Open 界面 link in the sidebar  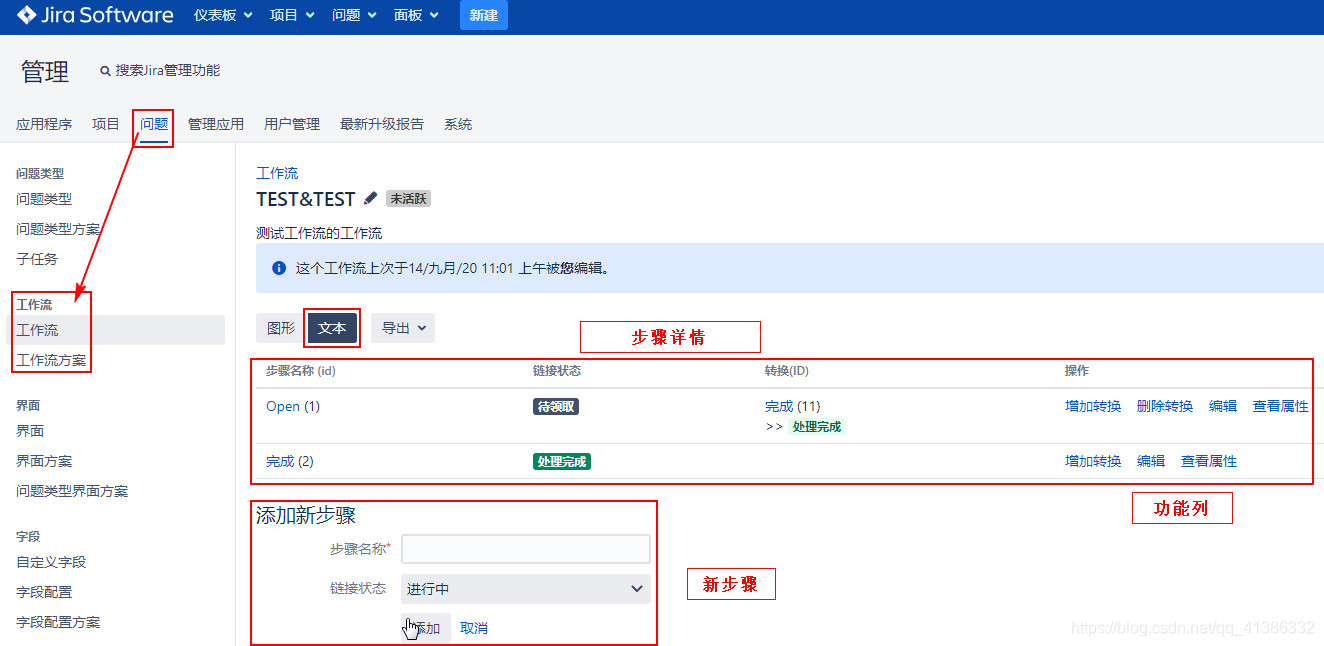click(x=30, y=431)
